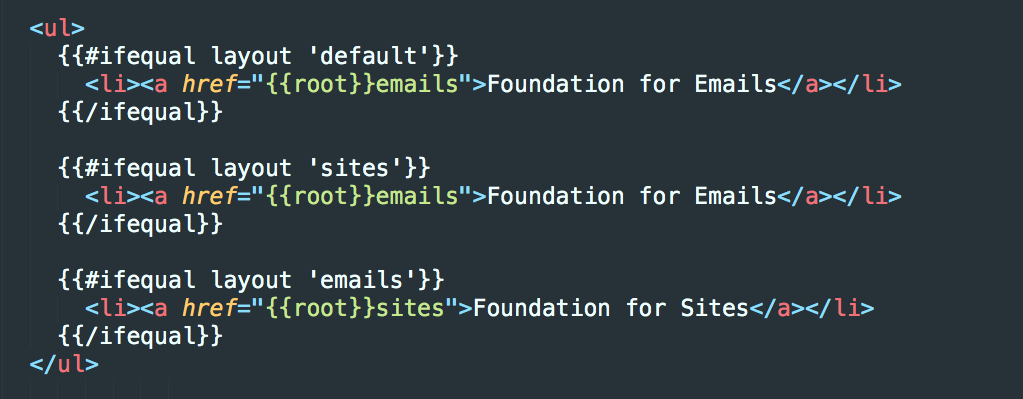Click the li tag opening the Sites item
Image resolution: width=1023 pixels, height=399 pixels.
pyautogui.click(x=112, y=309)
